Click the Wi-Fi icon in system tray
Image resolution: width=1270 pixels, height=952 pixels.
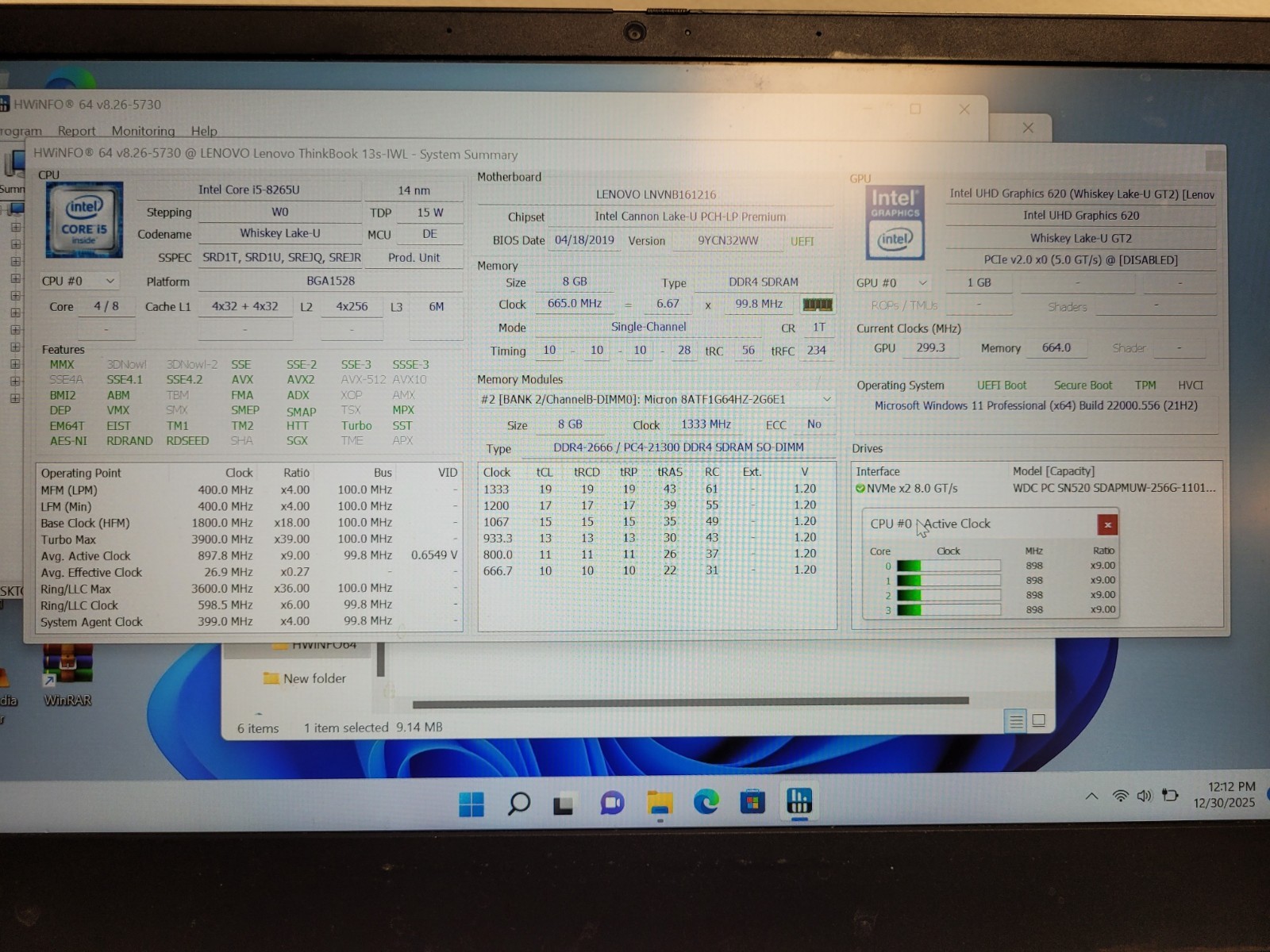tap(1120, 796)
